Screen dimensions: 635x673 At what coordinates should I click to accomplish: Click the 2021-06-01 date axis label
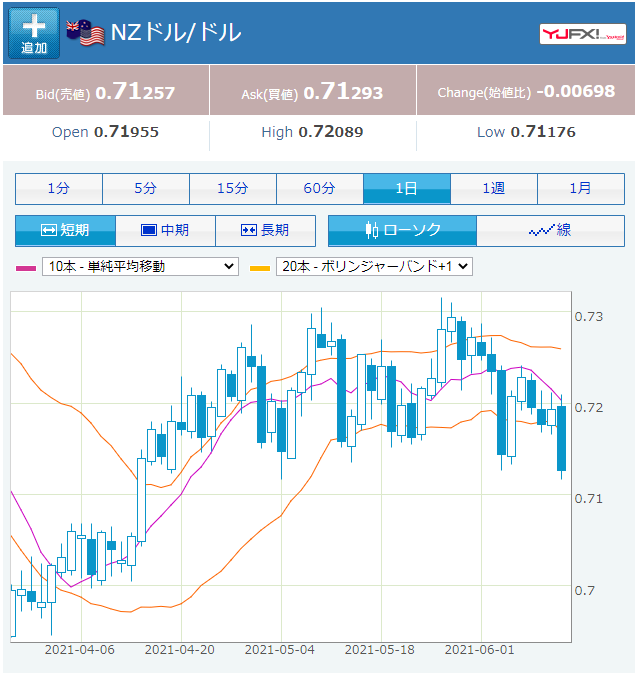[480, 650]
